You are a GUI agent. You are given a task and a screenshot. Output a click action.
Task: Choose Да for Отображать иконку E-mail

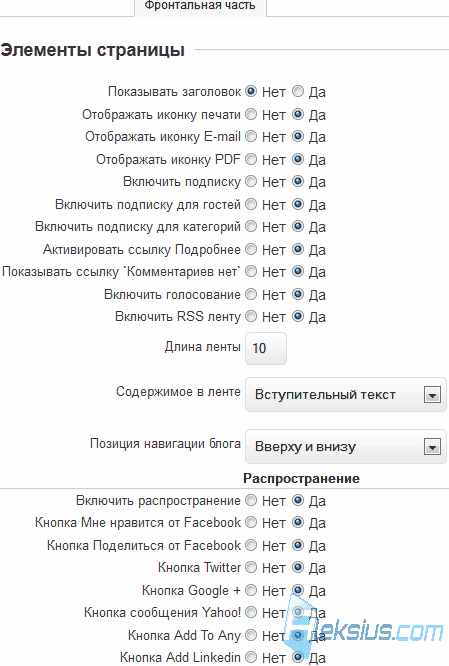(x=298, y=136)
